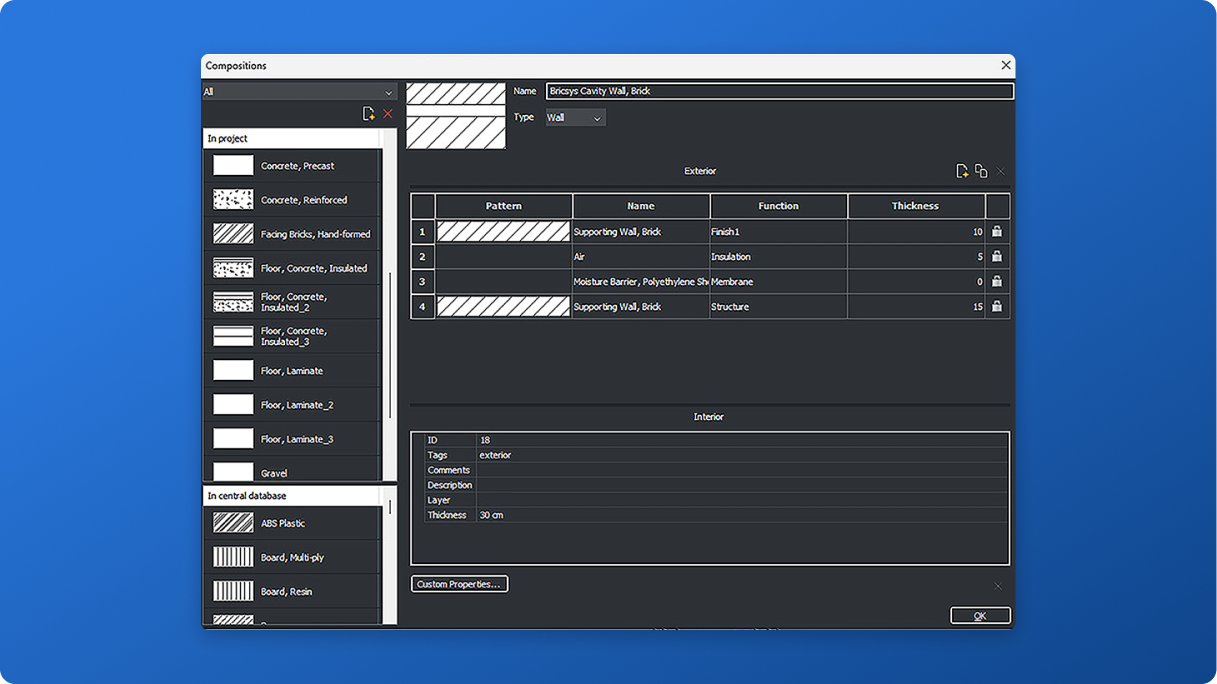Click the pattern swatch of ply 1
Viewport: 1217px width, 684px height.
point(503,232)
